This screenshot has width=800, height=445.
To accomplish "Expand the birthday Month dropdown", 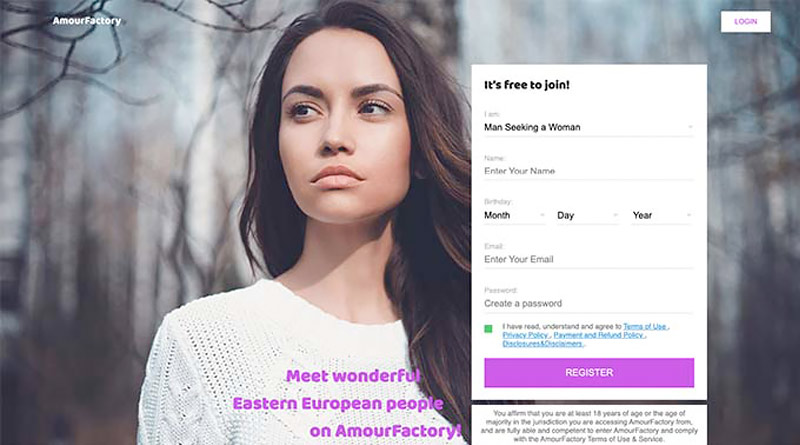I will click(x=514, y=215).
